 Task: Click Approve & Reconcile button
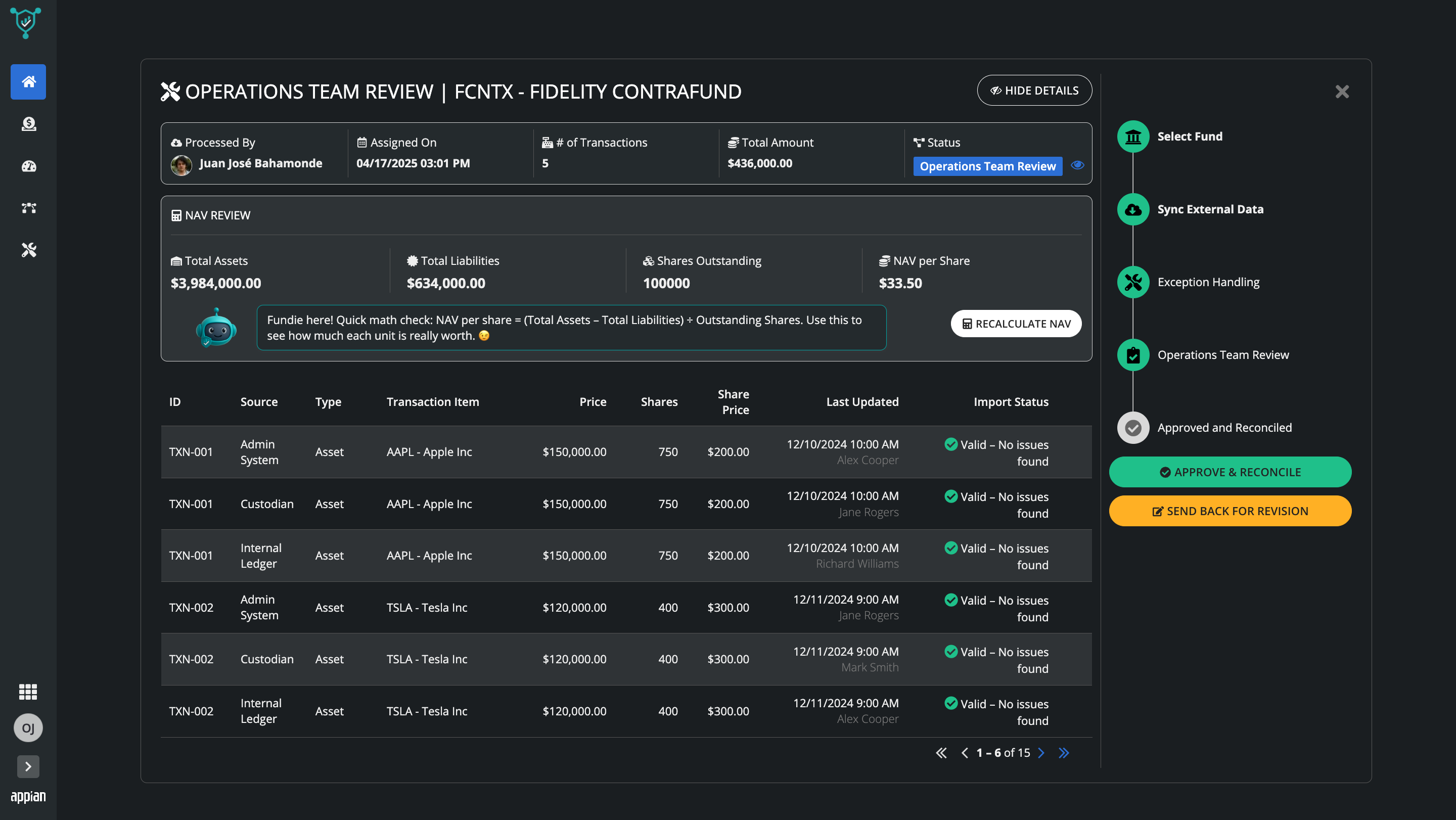click(x=1230, y=472)
